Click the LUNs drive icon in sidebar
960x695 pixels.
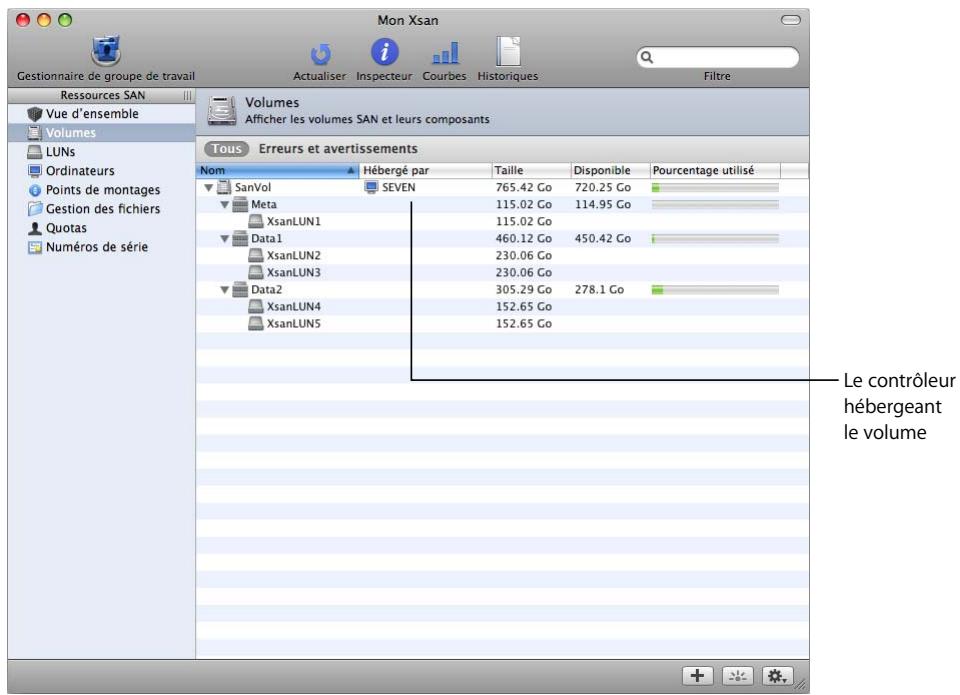point(35,152)
